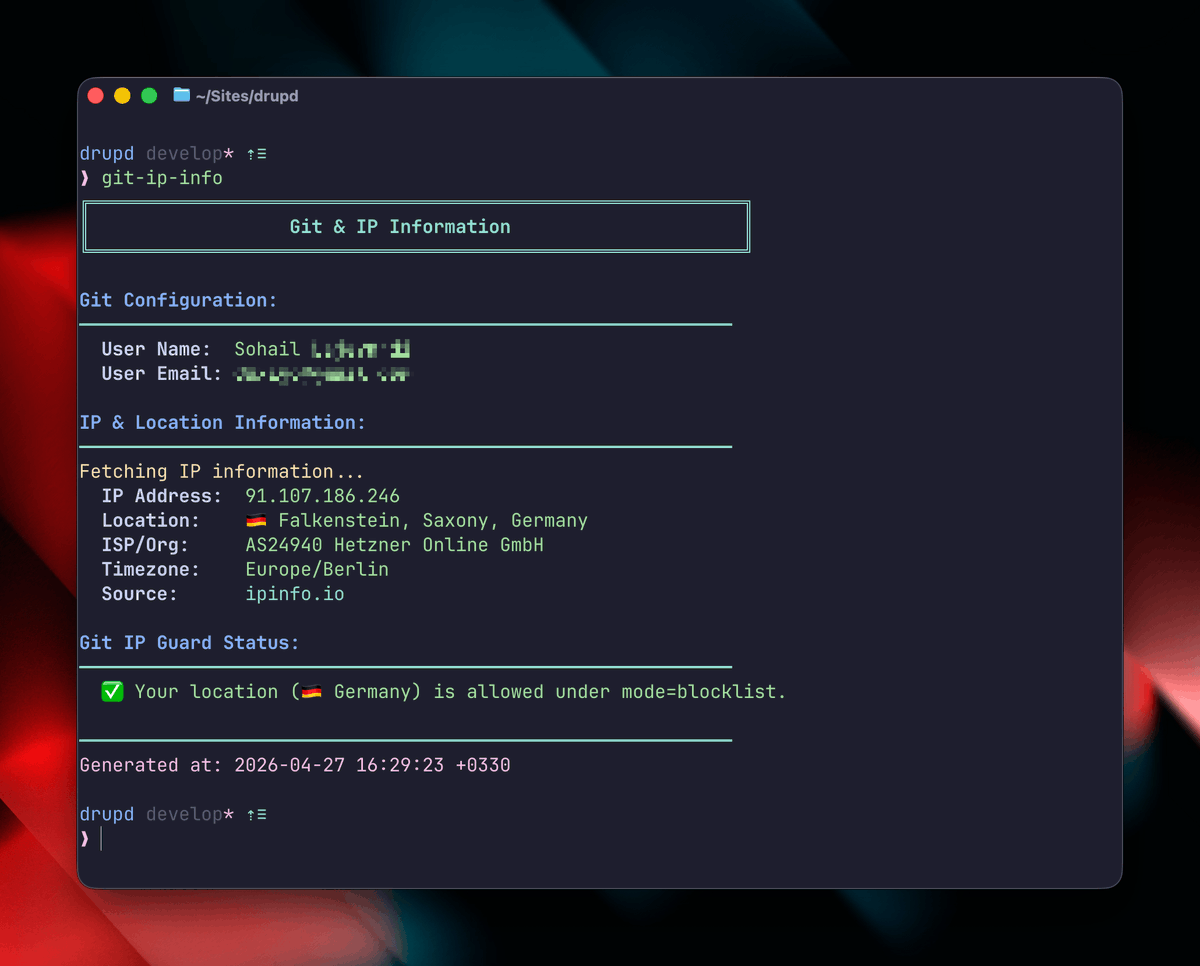Click the IP address 91.107.186.246

click(x=323, y=496)
